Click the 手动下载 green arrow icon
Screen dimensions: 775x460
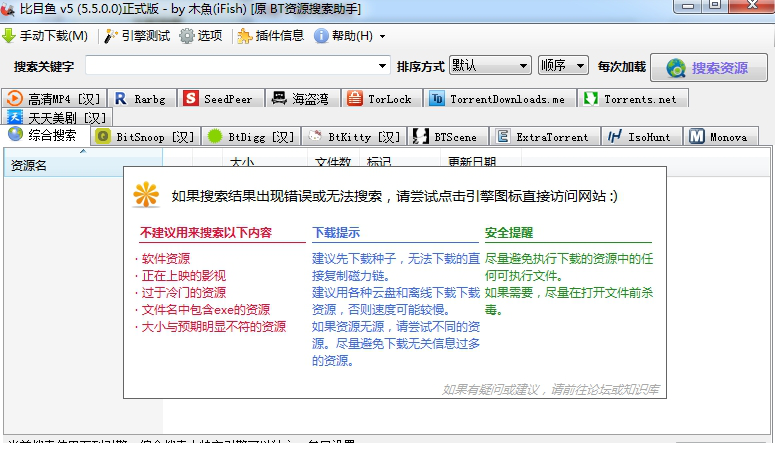coord(9,36)
